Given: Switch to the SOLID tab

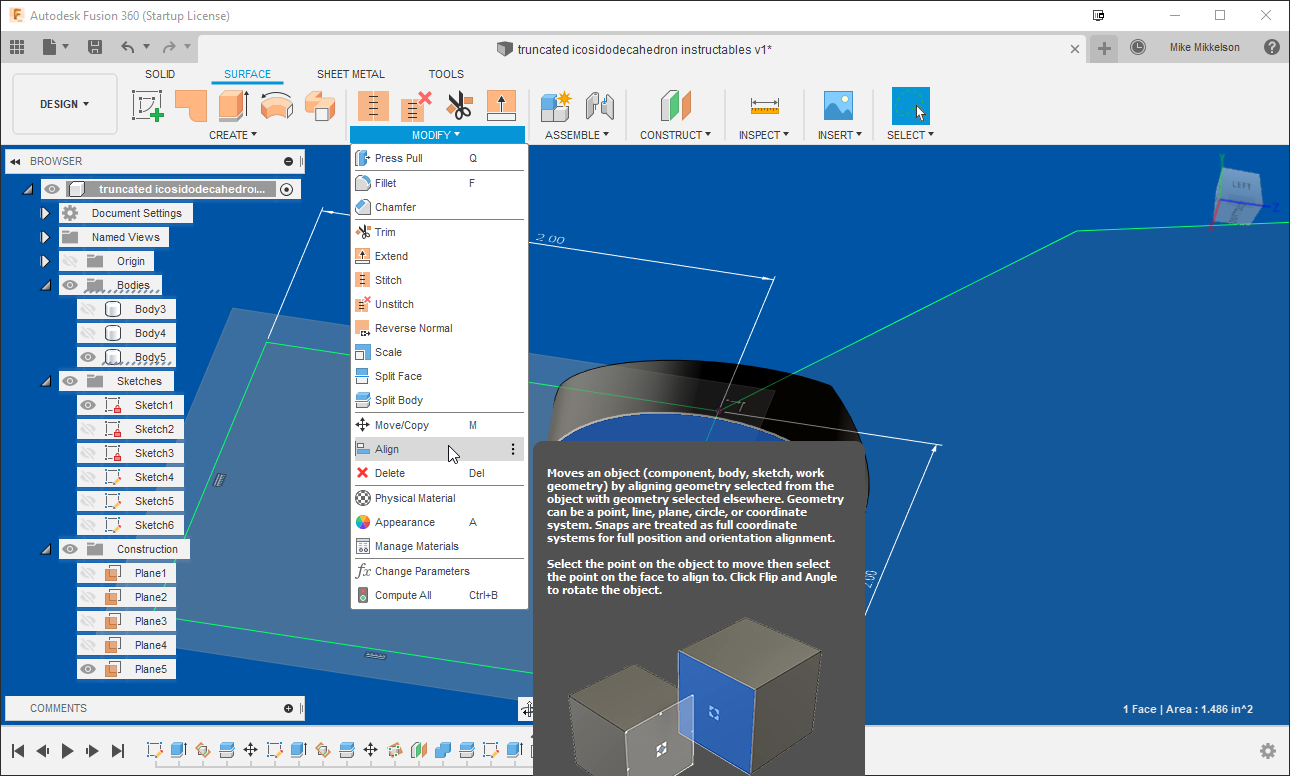Looking at the screenshot, I should 160,74.
